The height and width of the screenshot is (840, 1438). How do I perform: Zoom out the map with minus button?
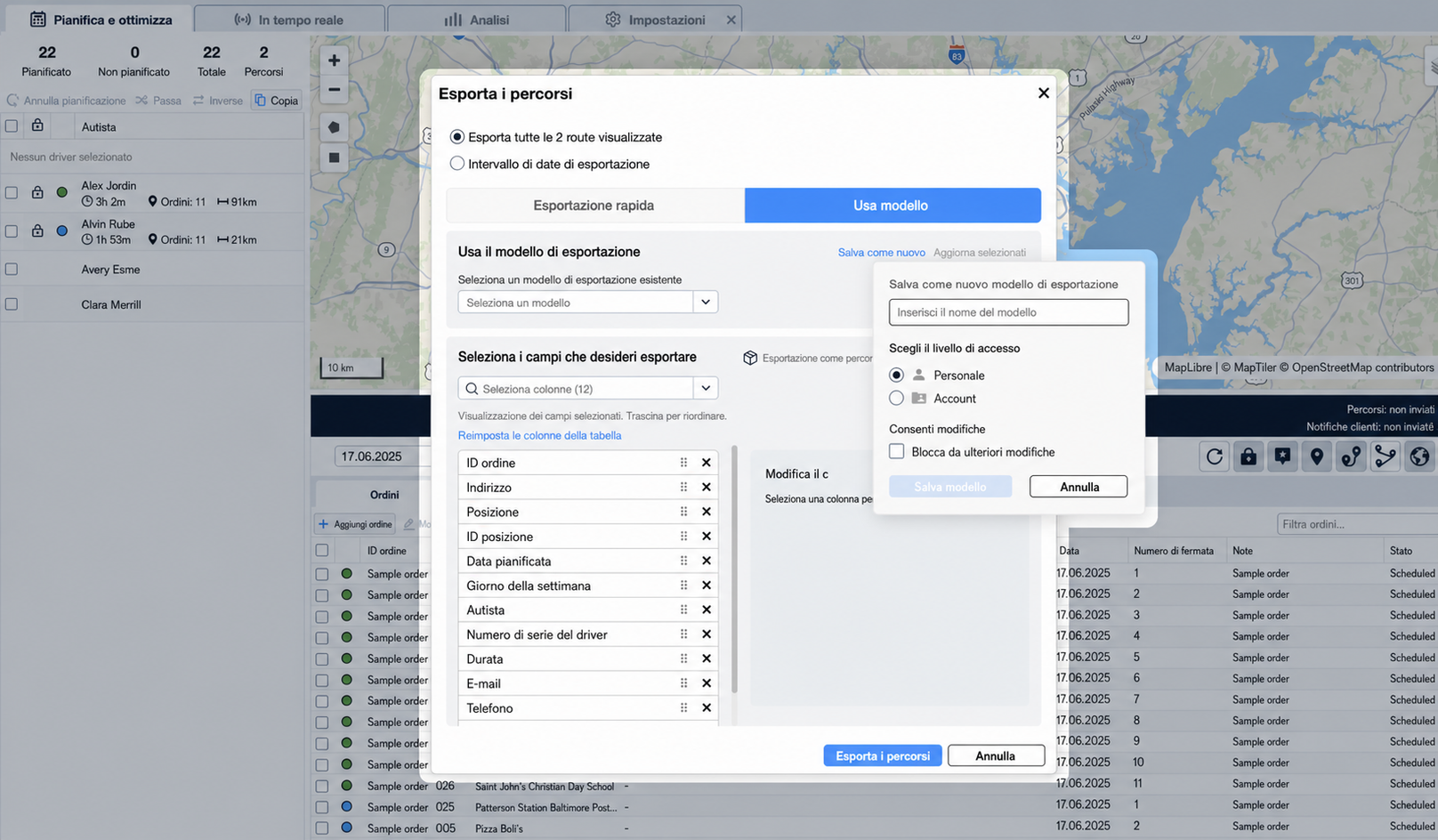pos(334,90)
